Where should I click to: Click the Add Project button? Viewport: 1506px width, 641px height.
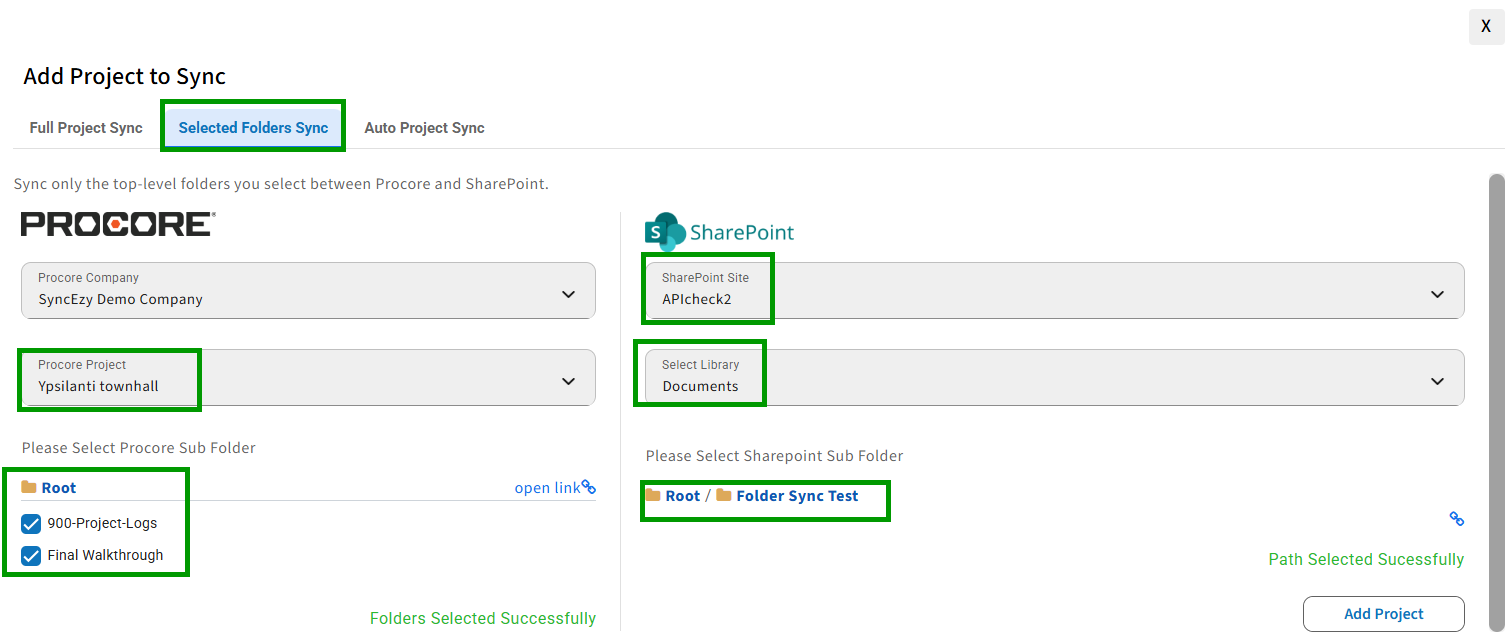1384,614
